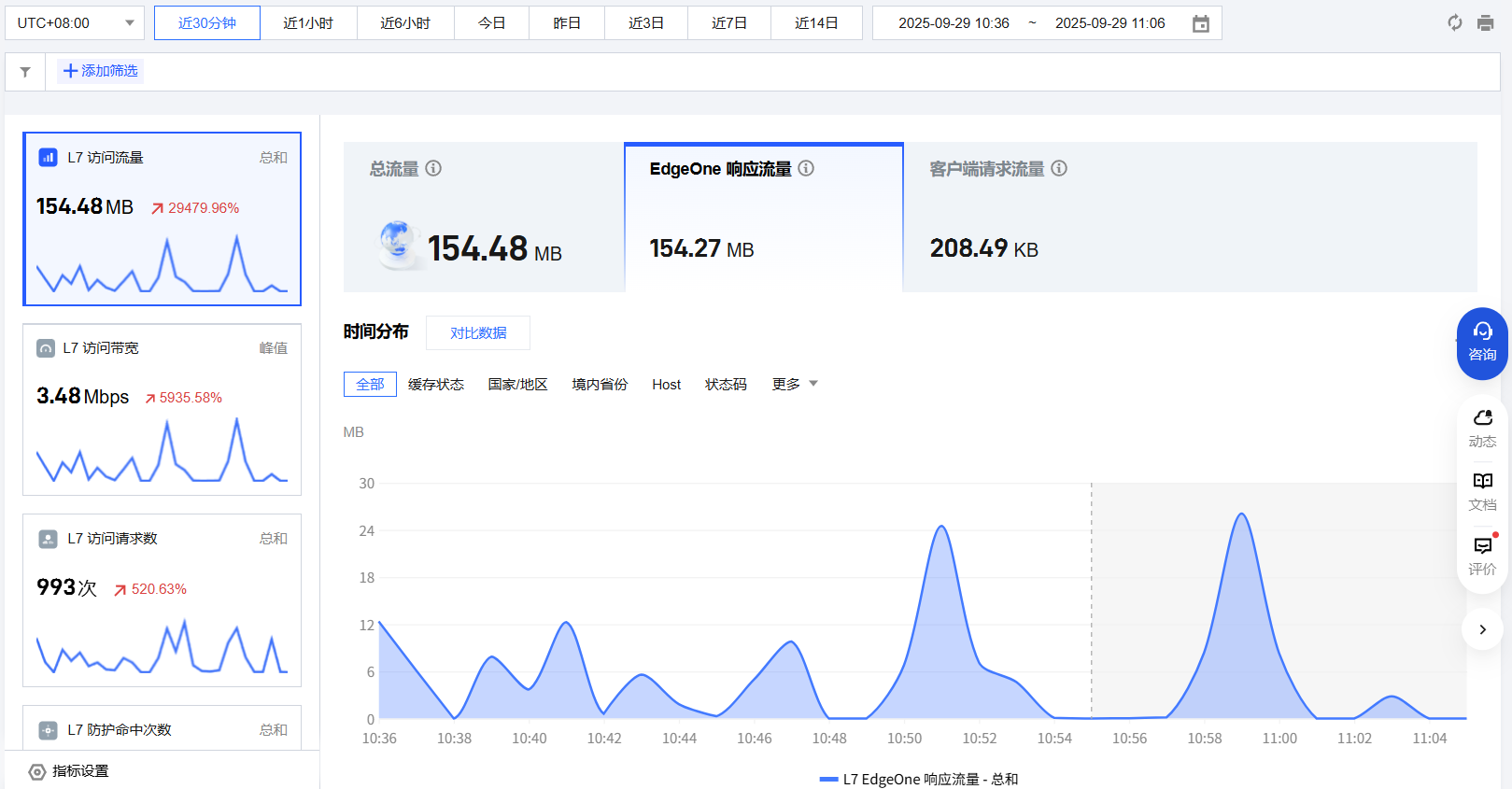Click the refresh data icon
The image size is (1512, 789).
[x=1454, y=22]
